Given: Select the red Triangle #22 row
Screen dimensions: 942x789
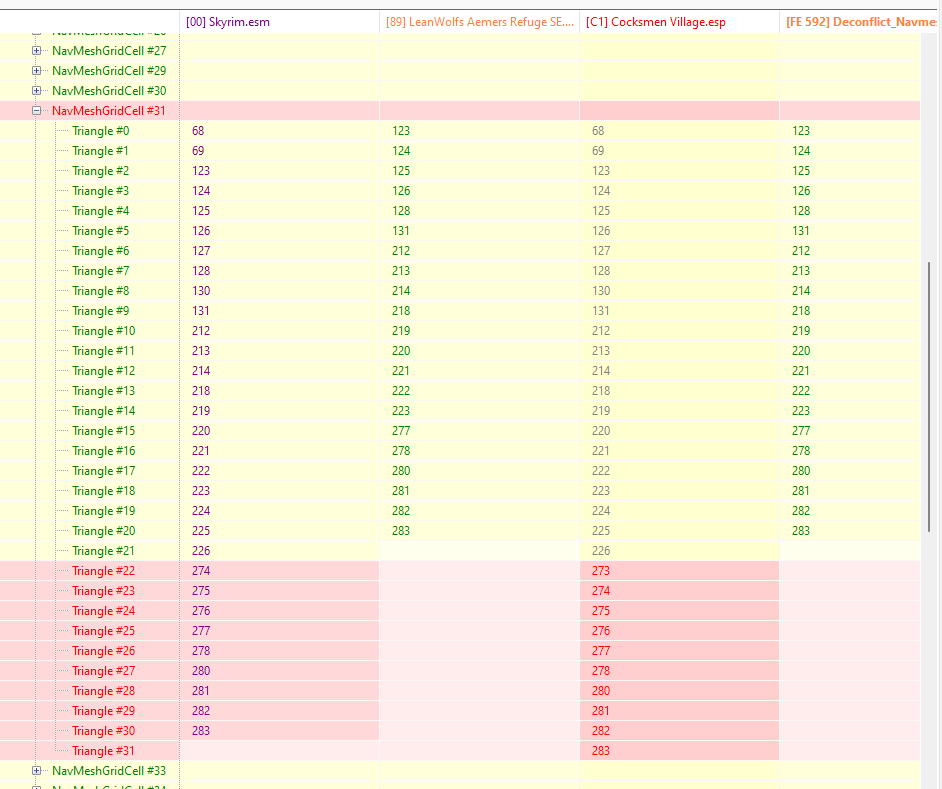Looking at the screenshot, I should coord(460,571).
